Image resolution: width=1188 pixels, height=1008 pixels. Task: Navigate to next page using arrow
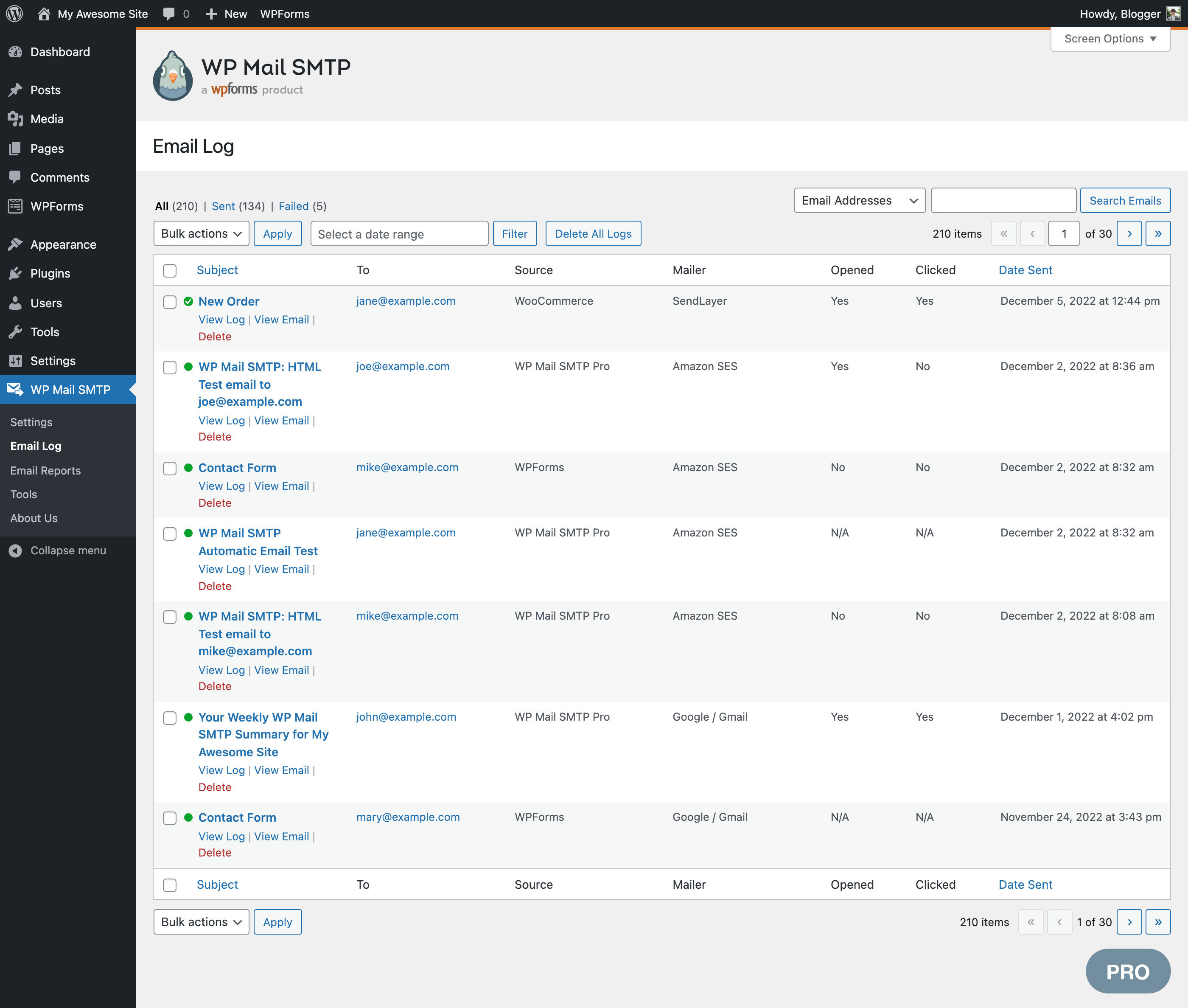pyautogui.click(x=1128, y=233)
